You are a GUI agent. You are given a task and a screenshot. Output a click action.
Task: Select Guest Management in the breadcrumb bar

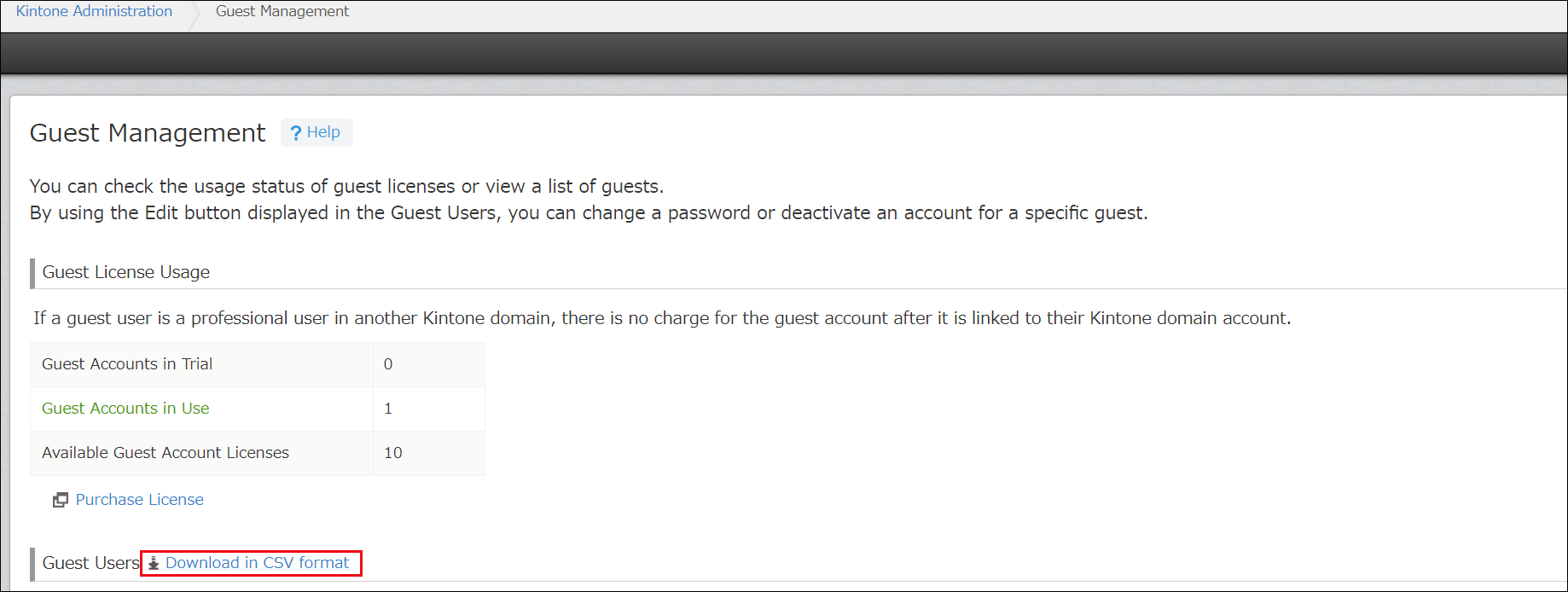[x=282, y=11]
